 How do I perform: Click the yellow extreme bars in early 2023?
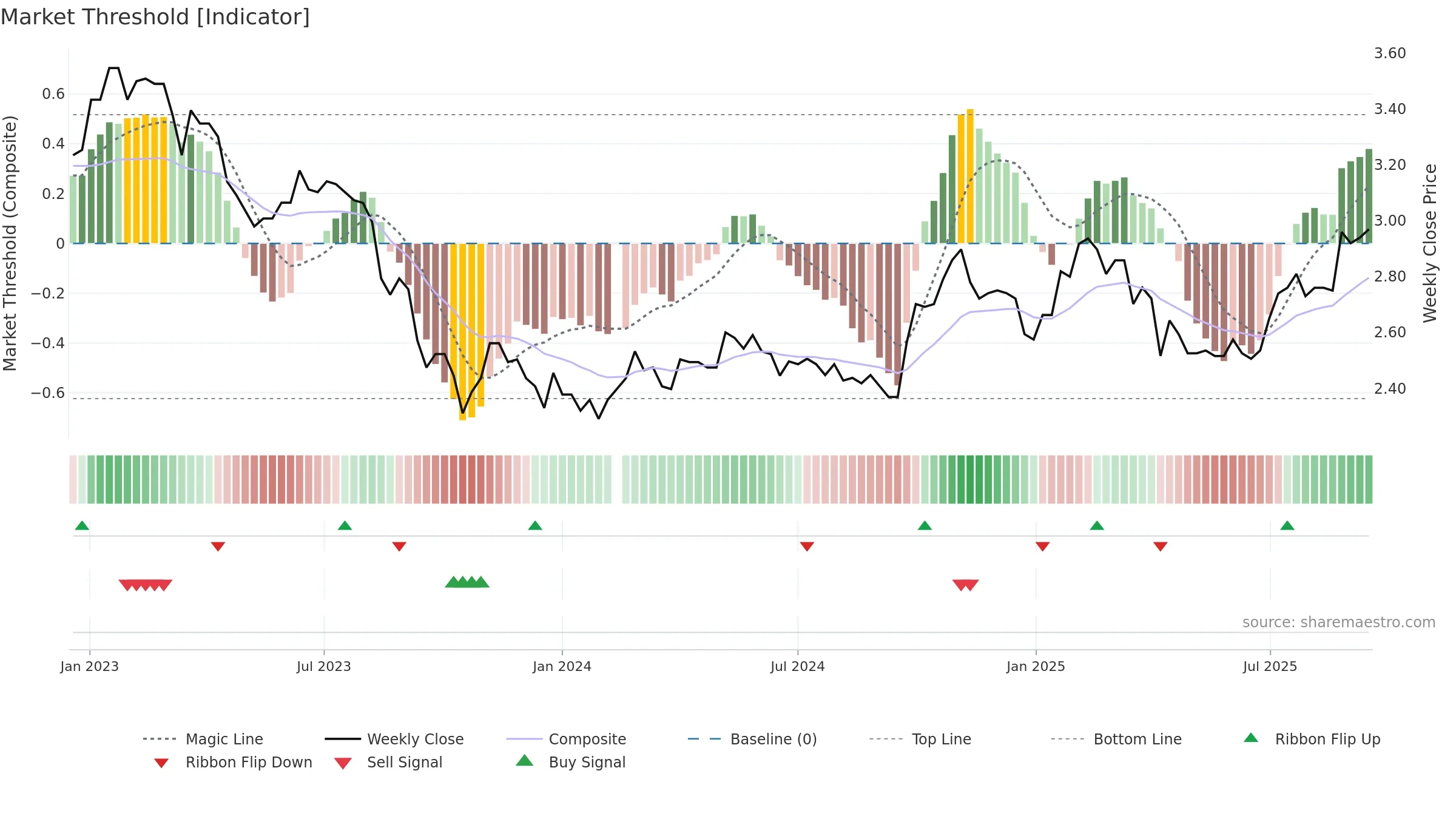click(x=146, y=179)
